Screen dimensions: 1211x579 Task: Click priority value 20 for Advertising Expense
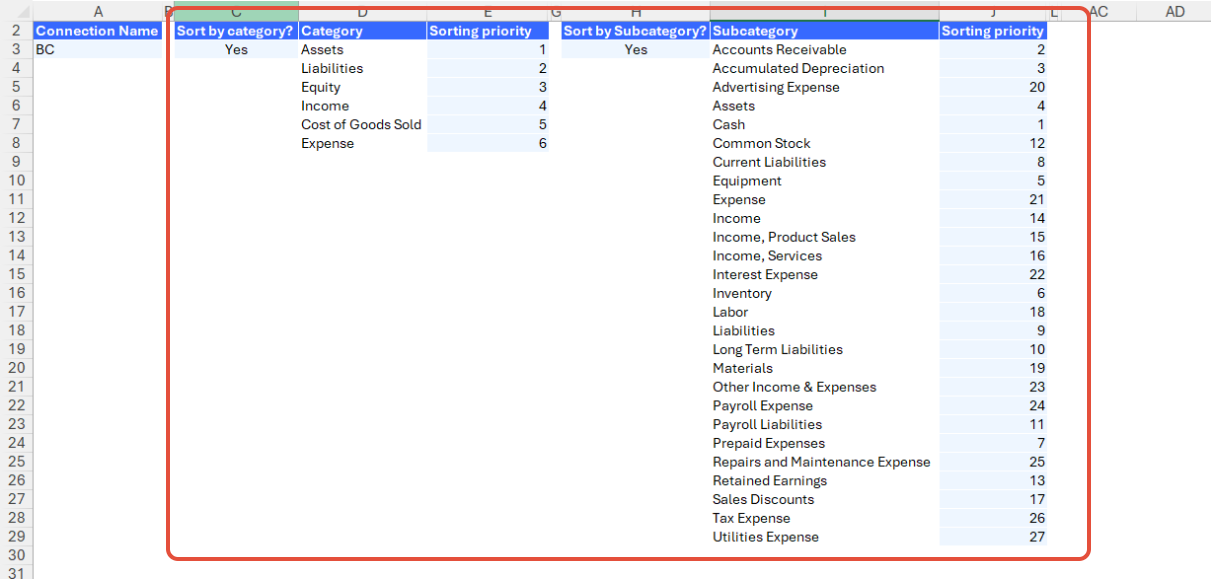pyautogui.click(x=993, y=87)
